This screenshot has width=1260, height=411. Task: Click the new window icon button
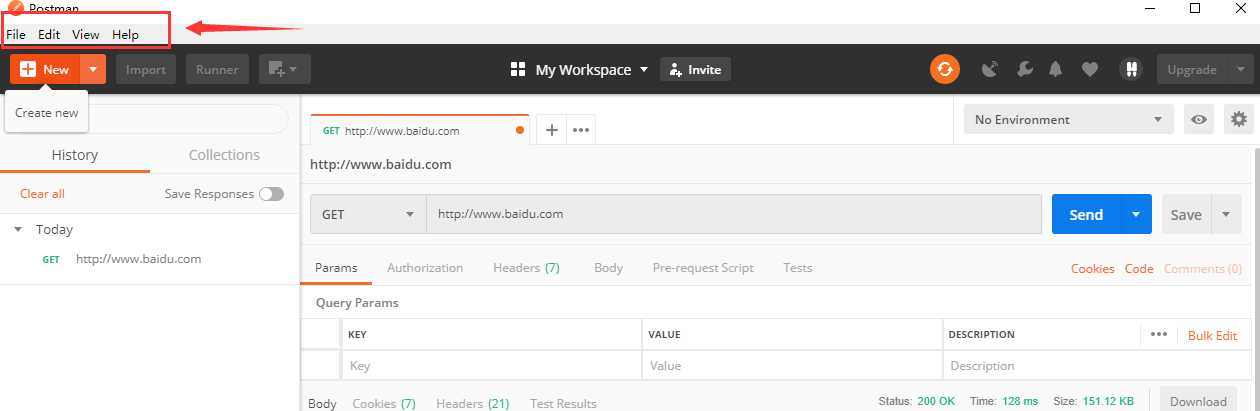pos(285,69)
